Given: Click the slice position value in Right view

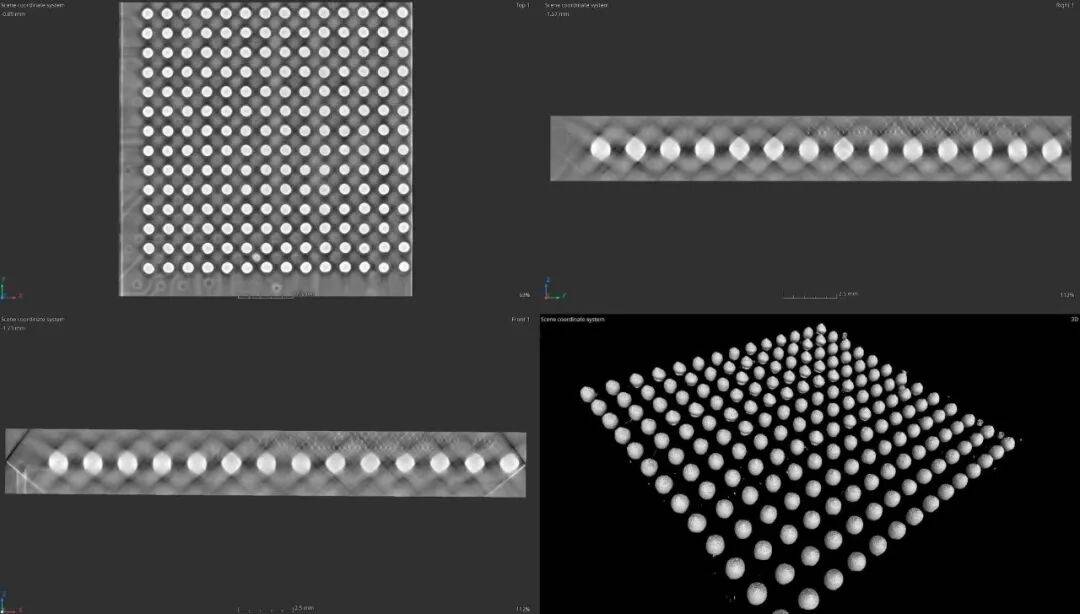Looking at the screenshot, I should pyautogui.click(x=558, y=14).
